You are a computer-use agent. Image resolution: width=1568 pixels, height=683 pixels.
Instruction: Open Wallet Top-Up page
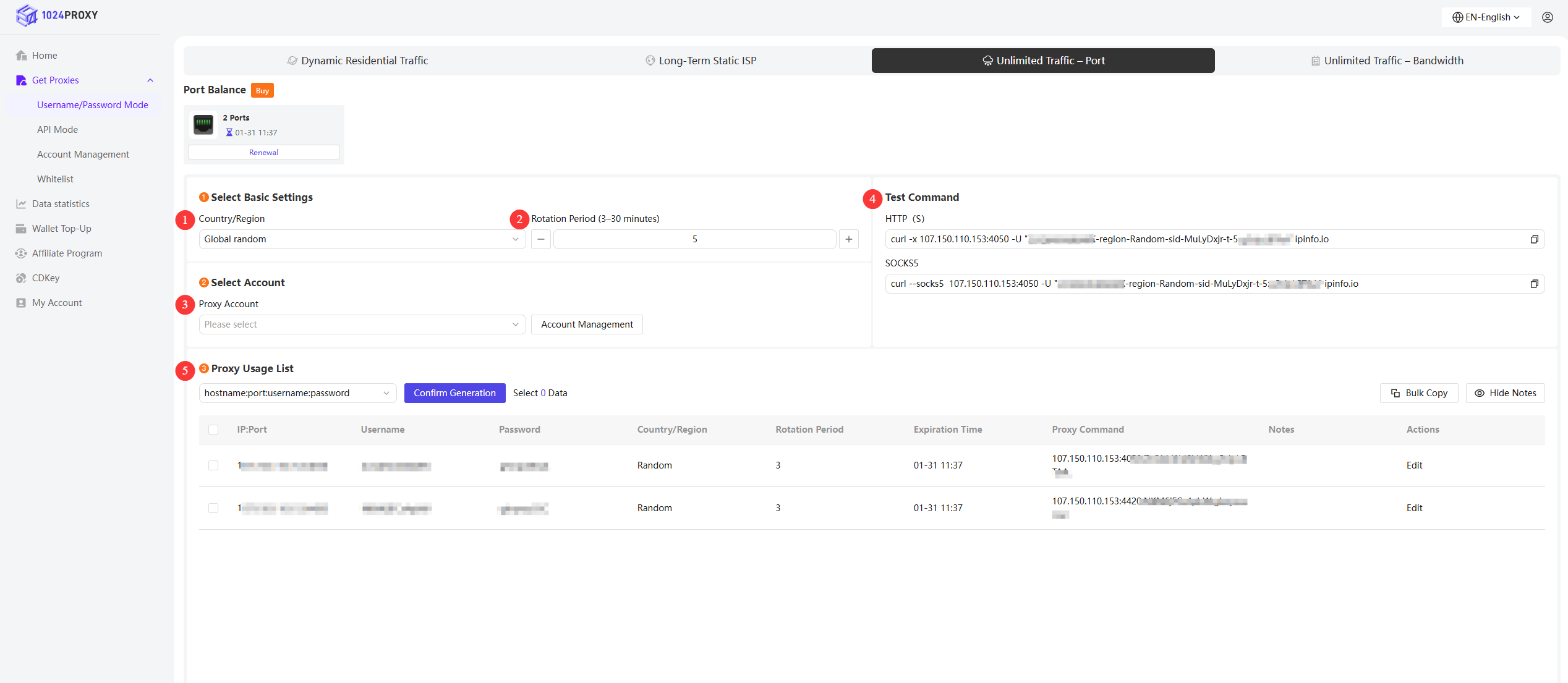[61, 229]
